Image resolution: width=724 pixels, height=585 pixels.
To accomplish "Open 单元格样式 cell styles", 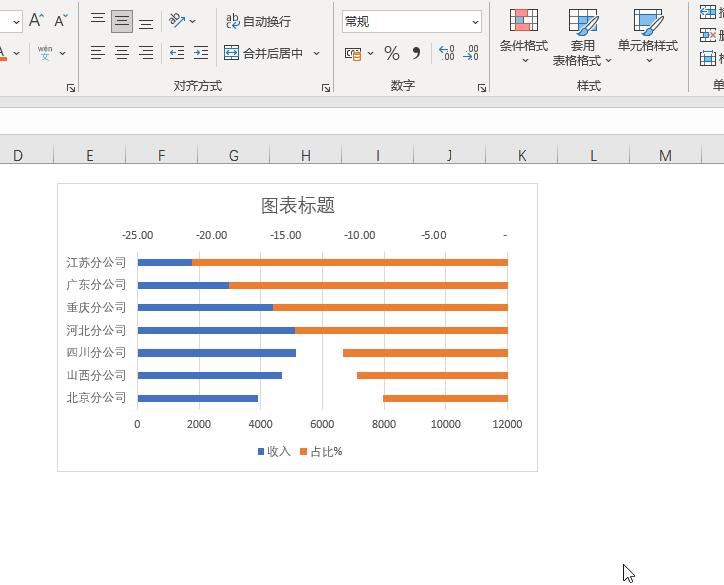I will pos(648,36).
